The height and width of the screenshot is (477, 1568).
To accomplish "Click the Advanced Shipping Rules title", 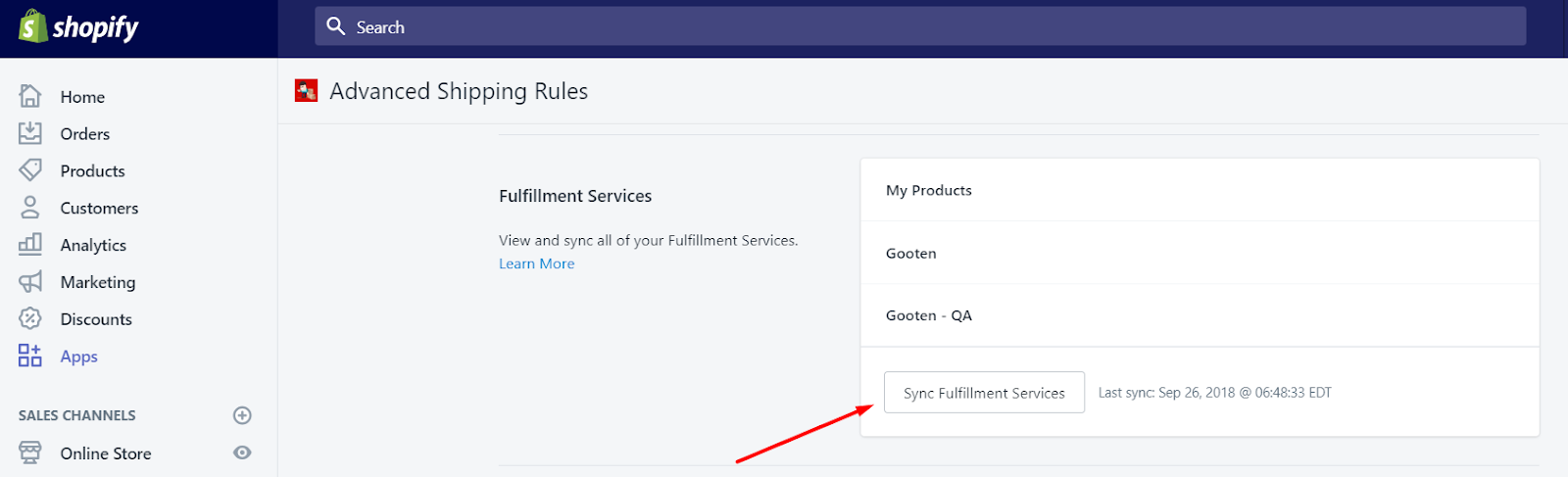I will (459, 91).
